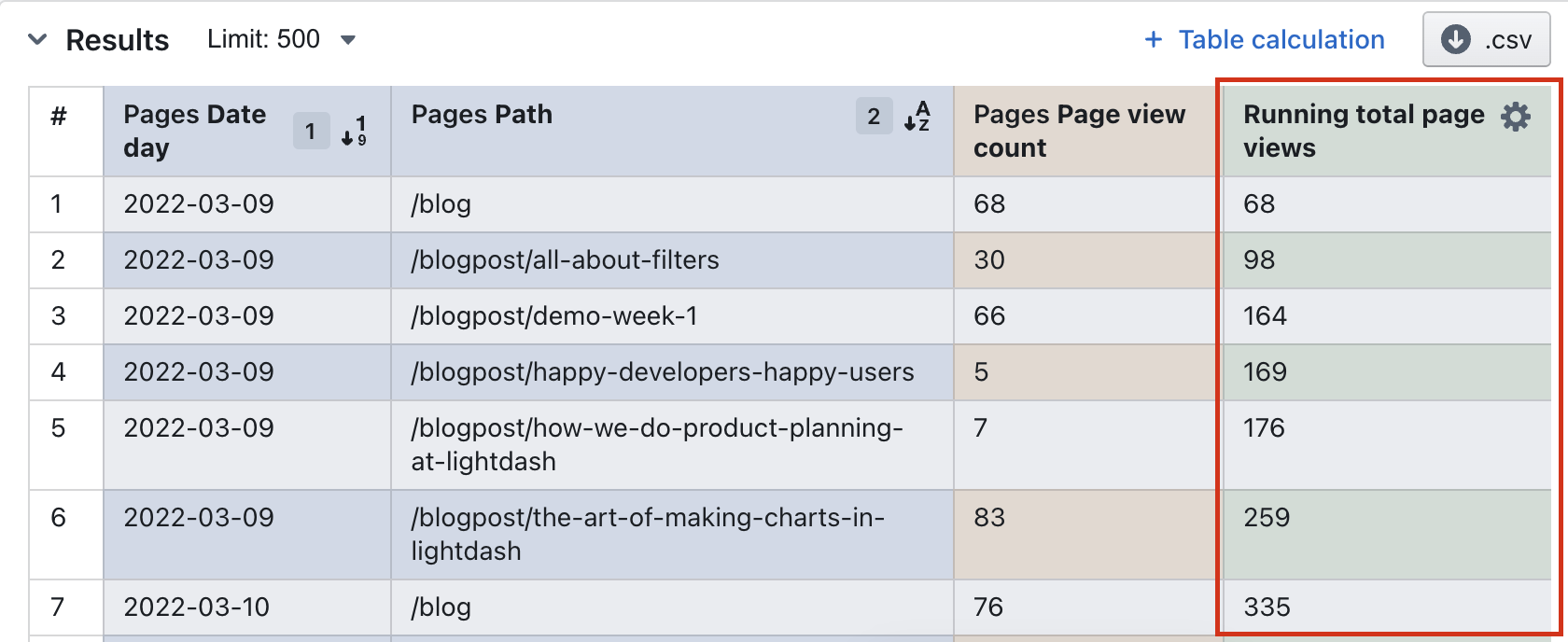Viewport: 1568px width, 642px height.
Task: Click the download arrow icon
Action: tap(1455, 39)
